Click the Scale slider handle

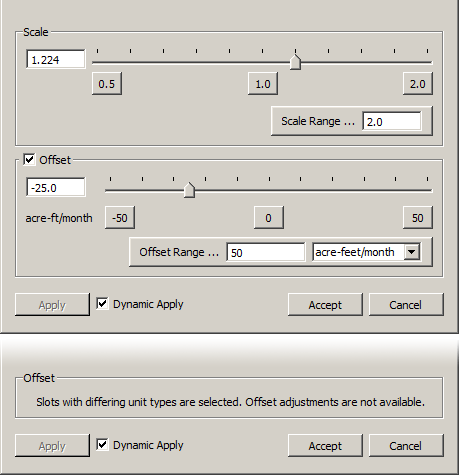295,62
